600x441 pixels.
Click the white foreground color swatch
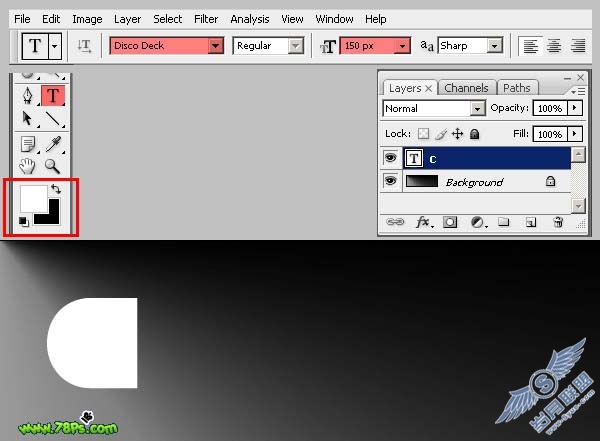[x=34, y=198]
